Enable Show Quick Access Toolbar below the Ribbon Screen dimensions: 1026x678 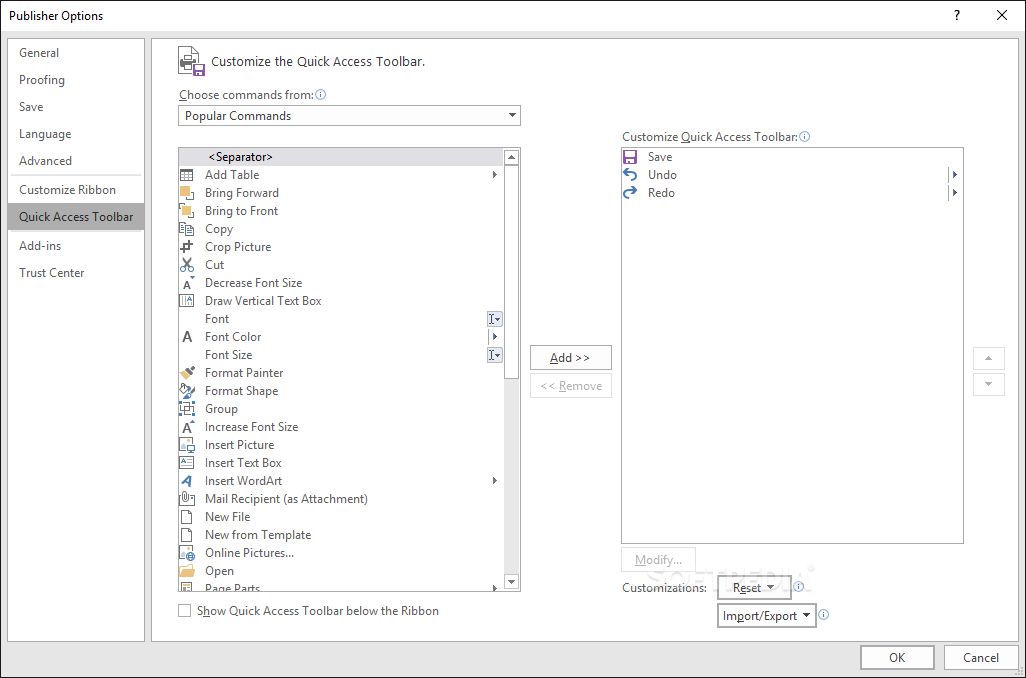point(185,611)
